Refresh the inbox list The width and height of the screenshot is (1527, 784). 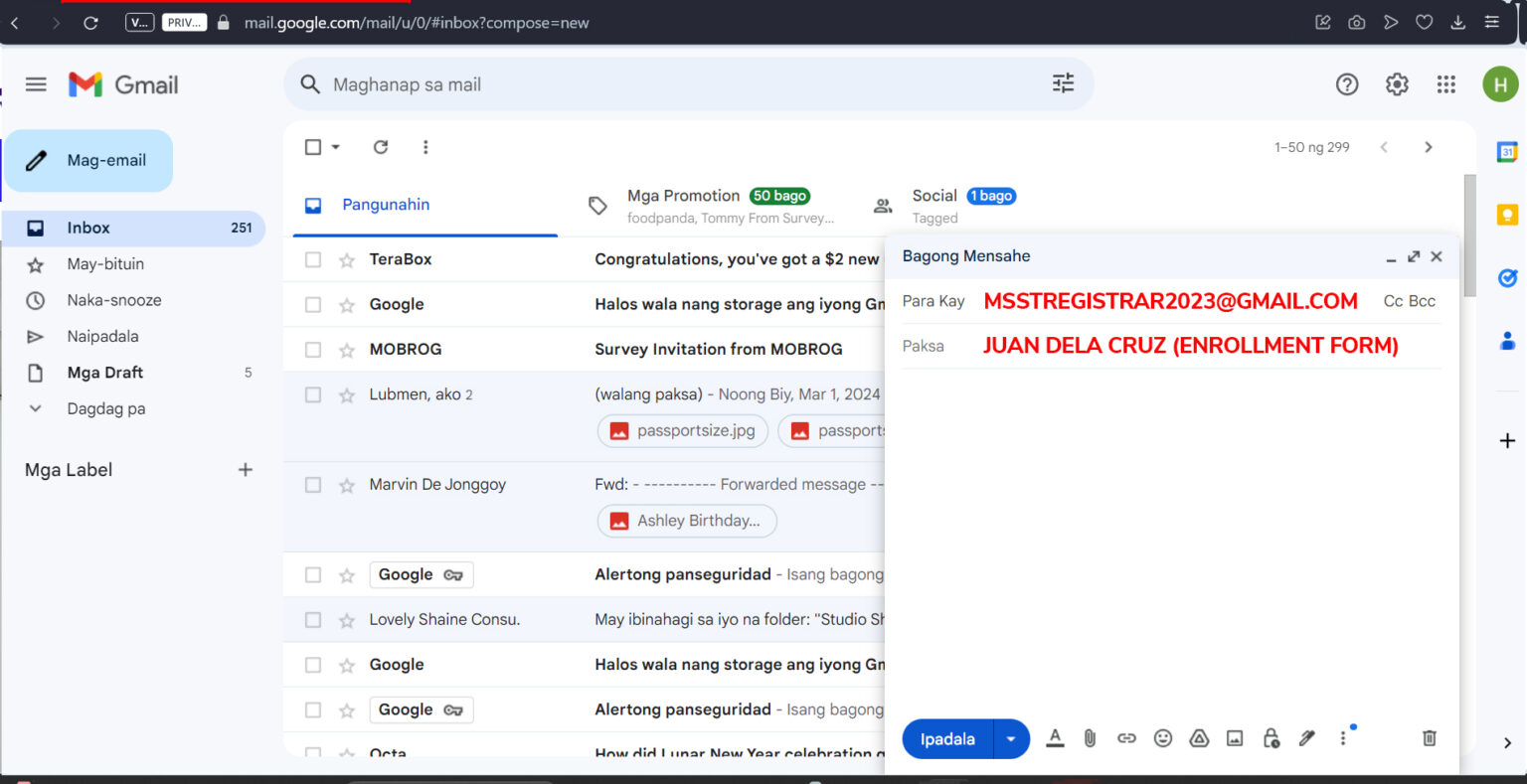(x=380, y=147)
